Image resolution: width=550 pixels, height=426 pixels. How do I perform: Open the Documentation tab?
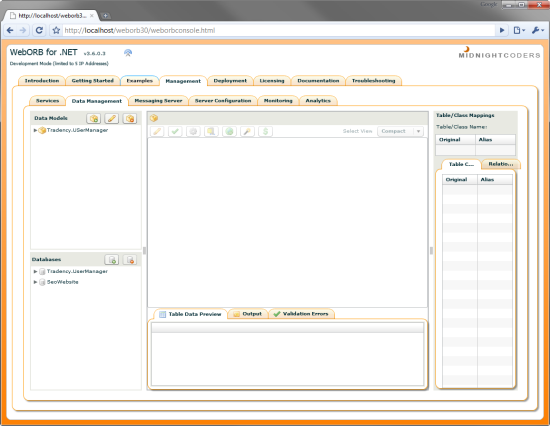318,81
